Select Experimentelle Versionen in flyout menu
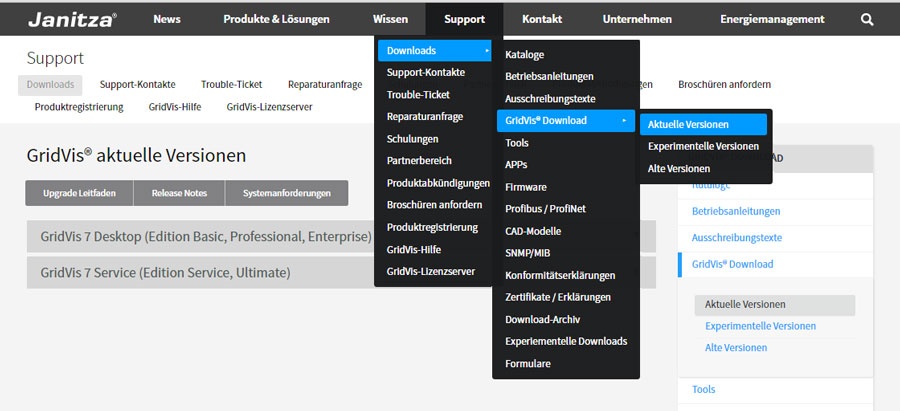Image resolution: width=900 pixels, height=411 pixels. tap(703, 146)
